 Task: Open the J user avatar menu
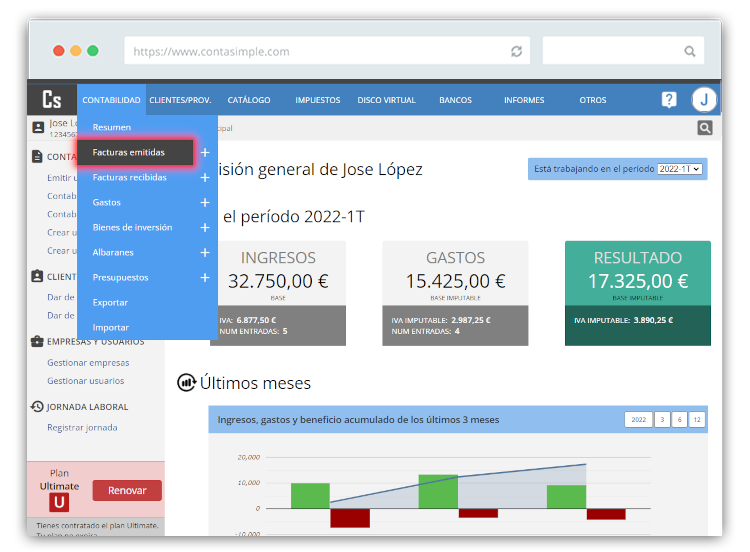pyautogui.click(x=704, y=99)
